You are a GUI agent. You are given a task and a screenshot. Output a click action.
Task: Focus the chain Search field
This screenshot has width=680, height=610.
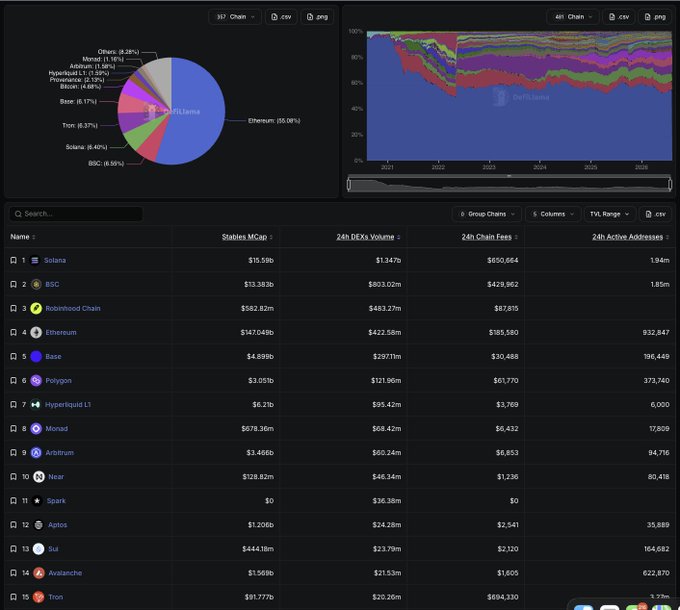[x=76, y=214]
